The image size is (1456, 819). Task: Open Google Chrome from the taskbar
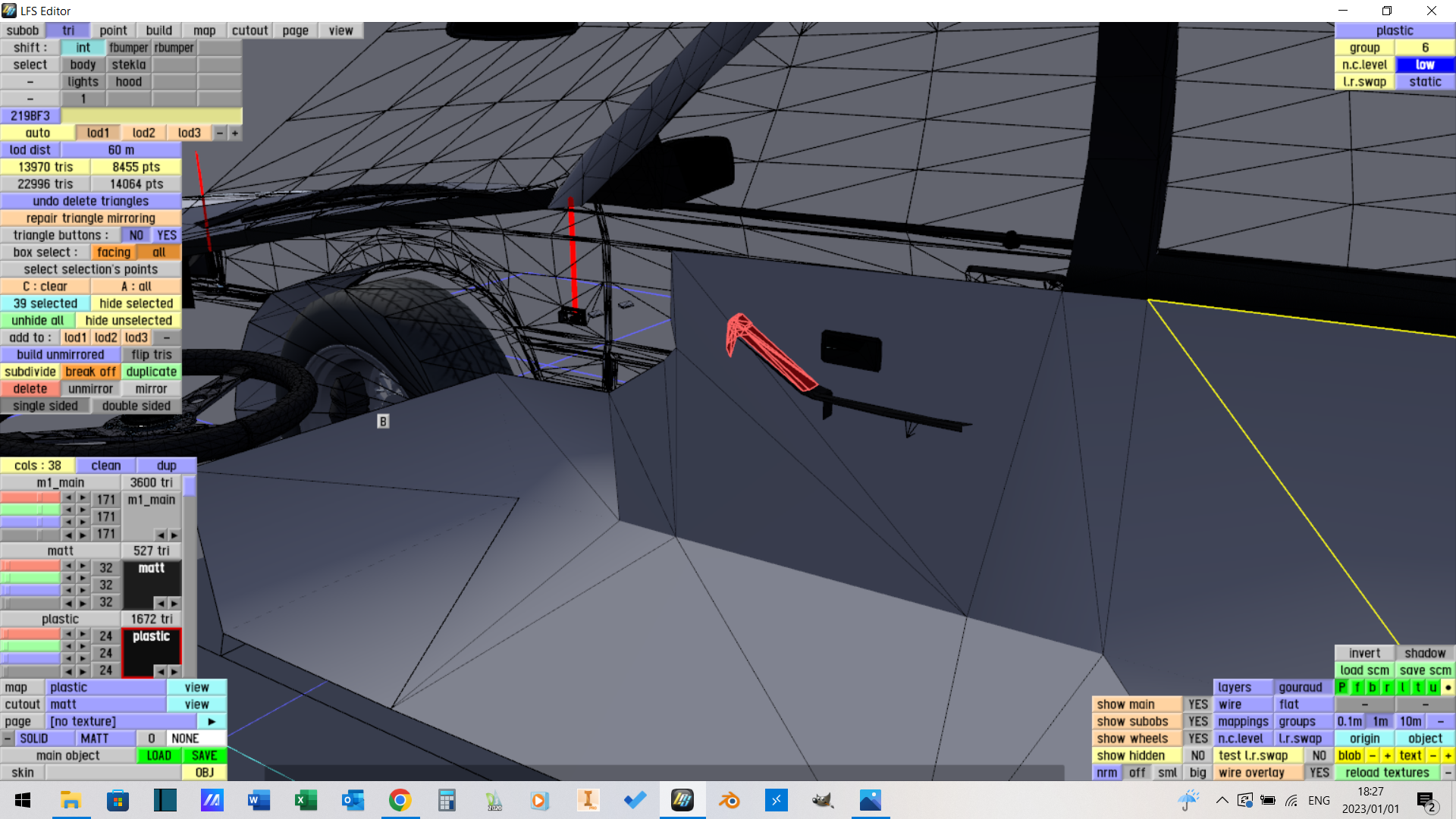pyautogui.click(x=400, y=800)
